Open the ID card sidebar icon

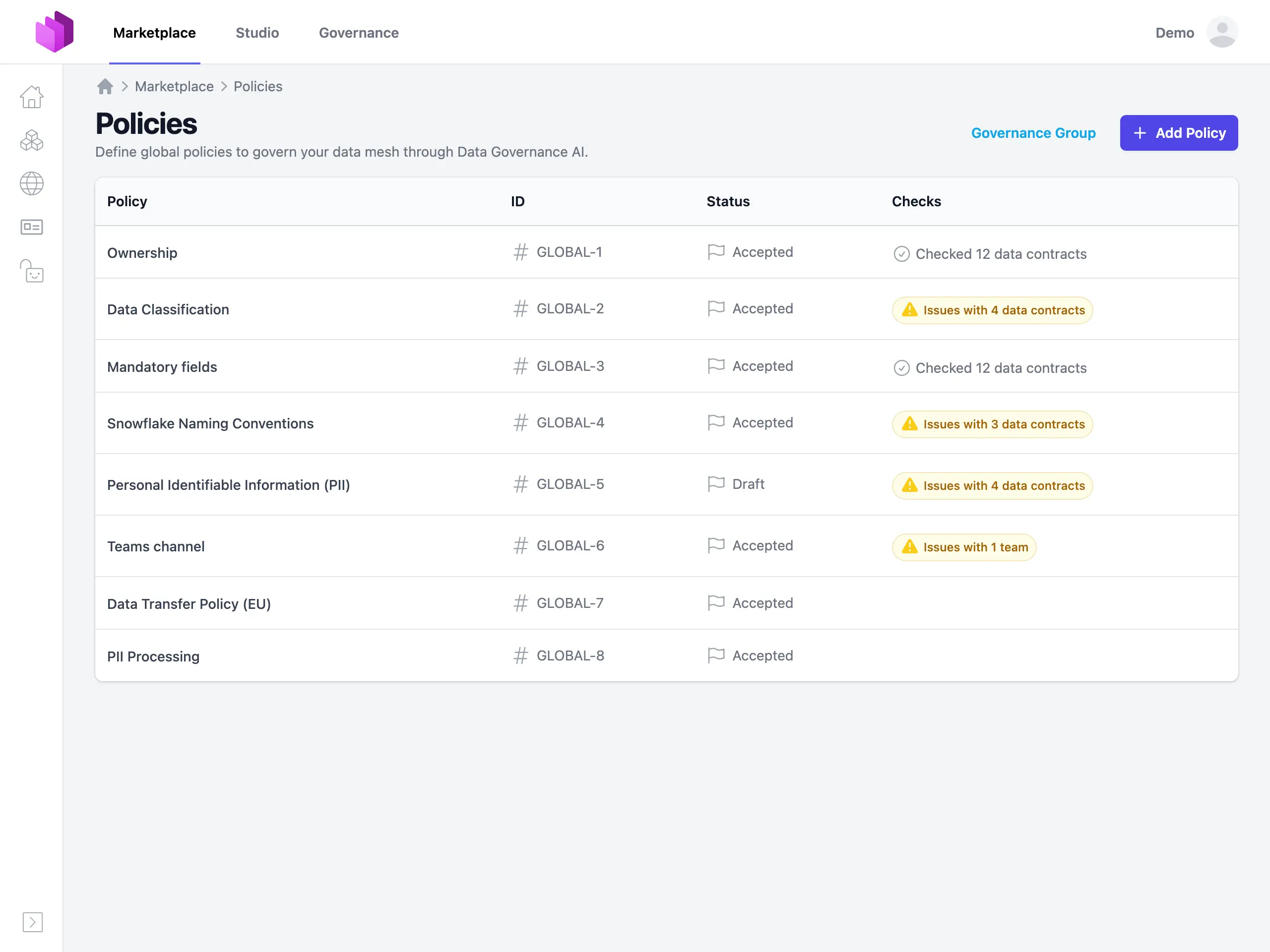(x=32, y=227)
